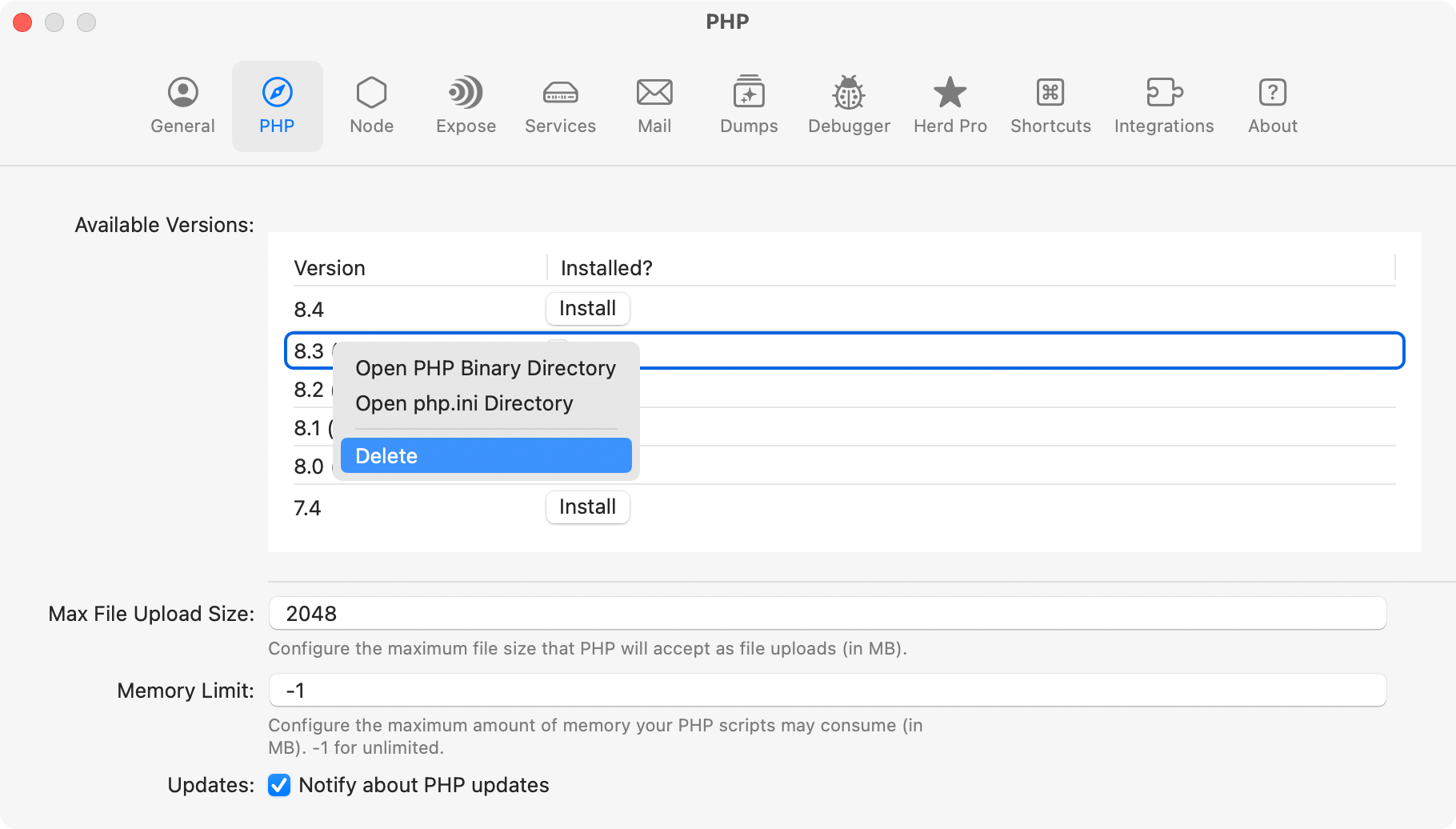
Task: Disable Notify about PHP updates checkbox
Action: click(279, 785)
